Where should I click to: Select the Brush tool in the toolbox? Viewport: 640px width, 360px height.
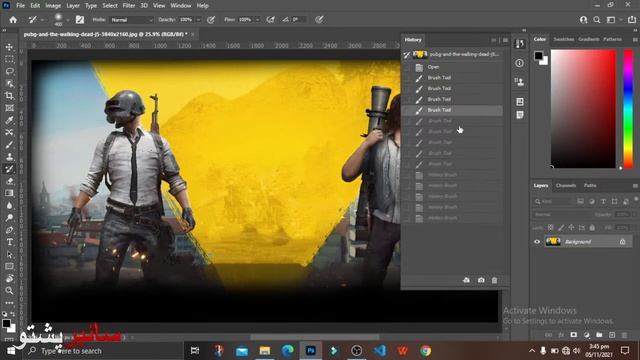point(9,145)
